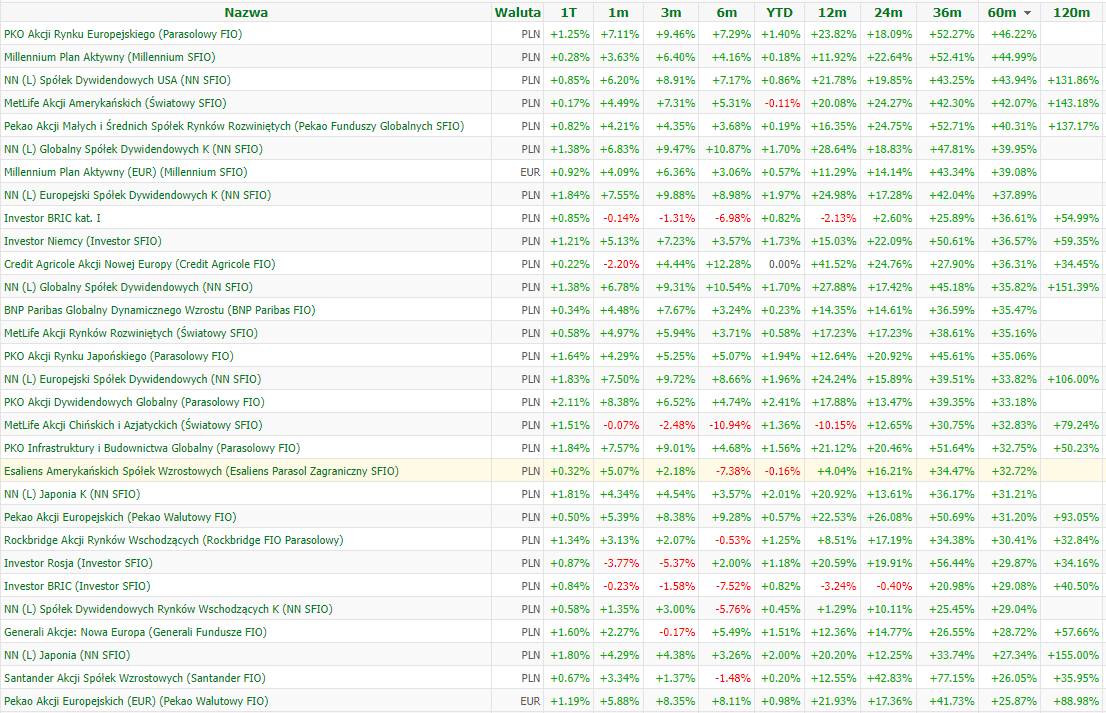1106x713 pixels.
Task: Open PKO Akcji Rynku Japońskiego fund
Action: [118, 356]
